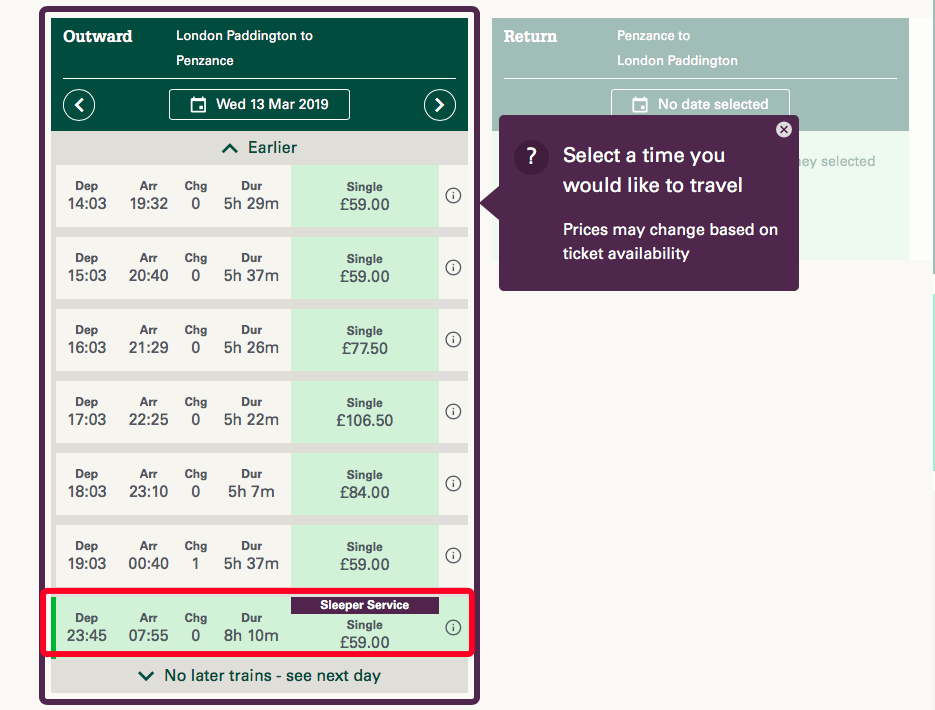
Task: Show info for 16:03 train
Action: pos(453,340)
